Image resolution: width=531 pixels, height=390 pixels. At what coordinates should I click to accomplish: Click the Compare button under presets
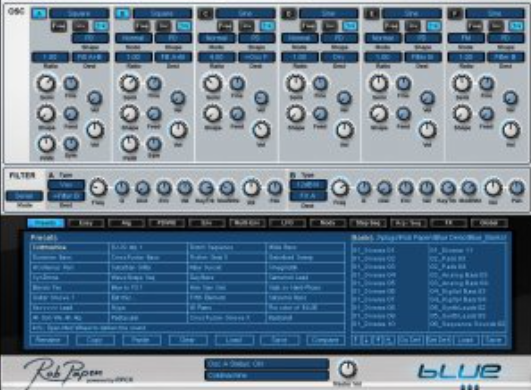[x=325, y=340]
